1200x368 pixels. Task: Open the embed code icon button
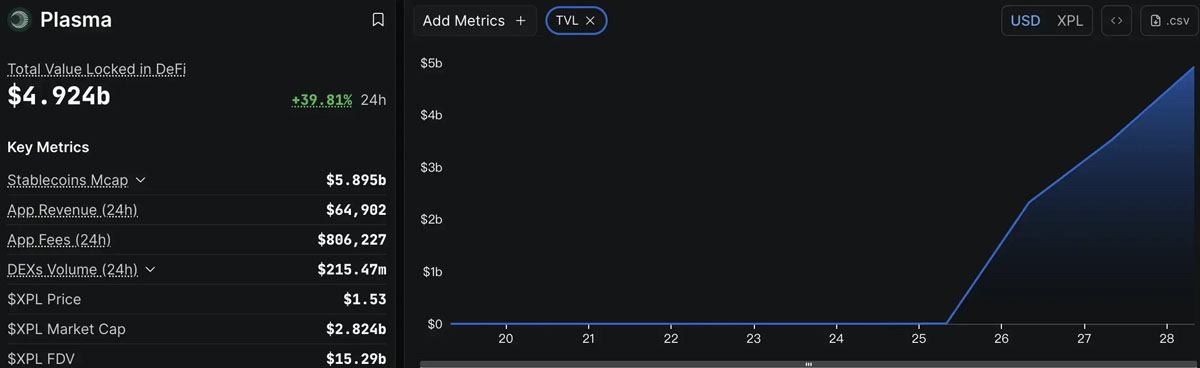coord(1117,20)
